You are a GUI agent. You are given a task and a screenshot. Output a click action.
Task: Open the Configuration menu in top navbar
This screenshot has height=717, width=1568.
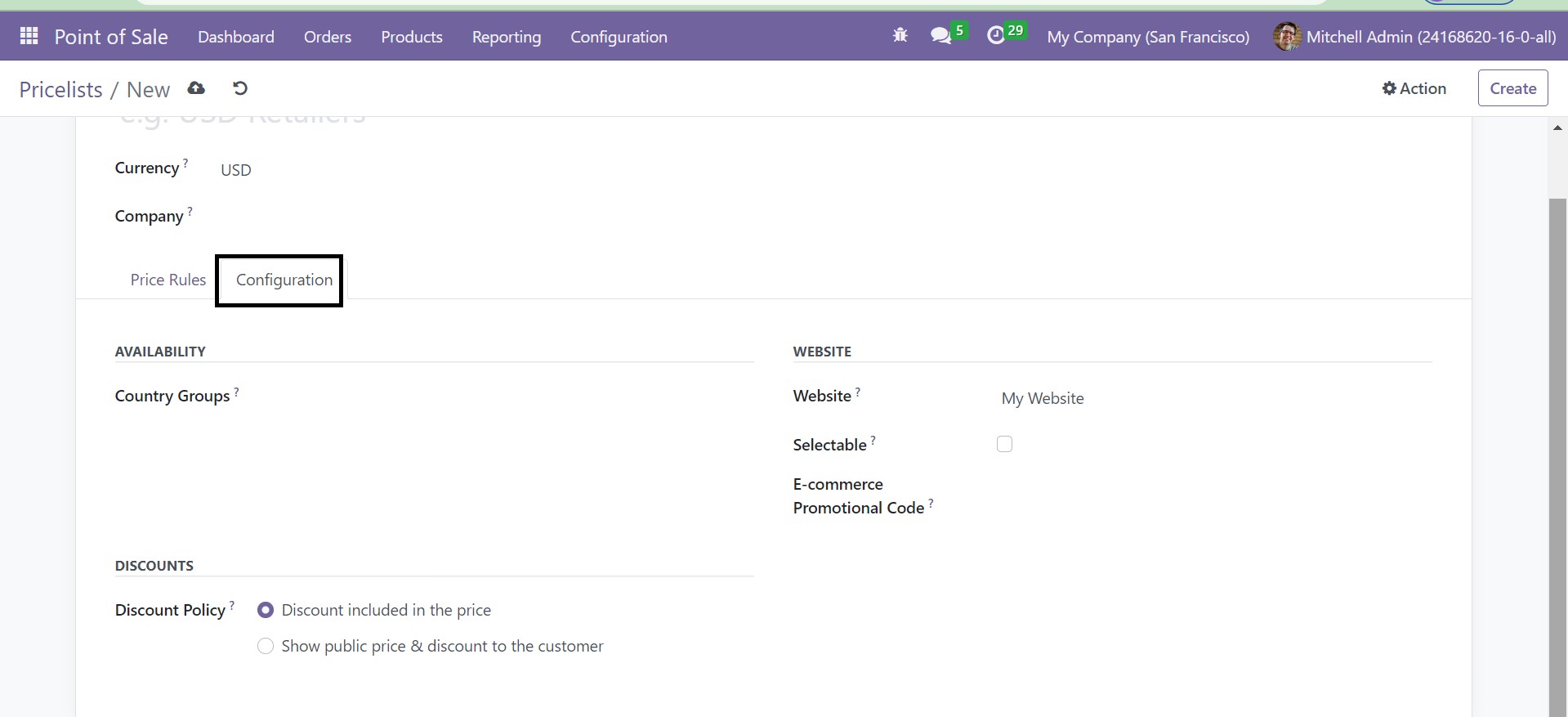(619, 37)
